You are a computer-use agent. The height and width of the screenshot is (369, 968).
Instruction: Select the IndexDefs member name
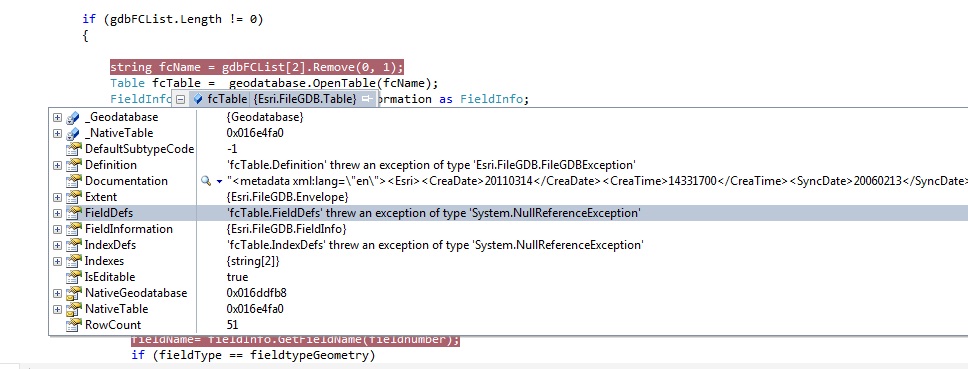pos(110,245)
